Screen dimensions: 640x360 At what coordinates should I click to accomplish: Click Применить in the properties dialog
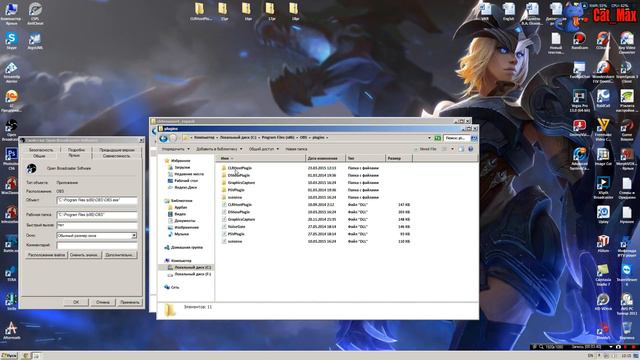click(x=130, y=302)
